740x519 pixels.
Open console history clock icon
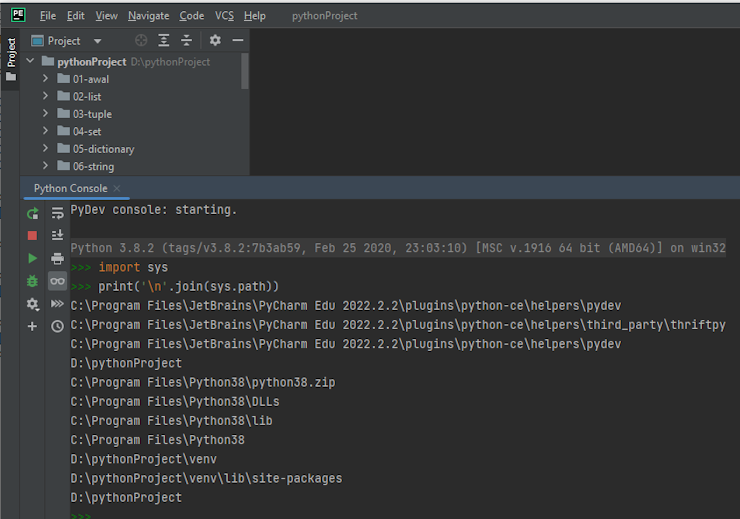tap(57, 326)
